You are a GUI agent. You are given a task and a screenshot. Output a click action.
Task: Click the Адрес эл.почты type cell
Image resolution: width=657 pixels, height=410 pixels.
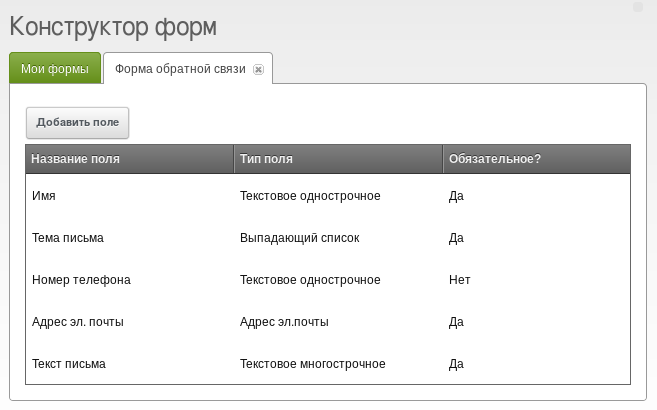coord(284,322)
